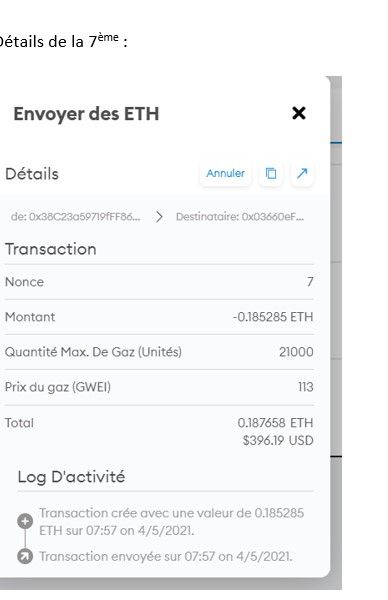Click the Transaction envoyée log entry
Image resolution: width=388 pixels, height=600 pixels.
click(166, 557)
